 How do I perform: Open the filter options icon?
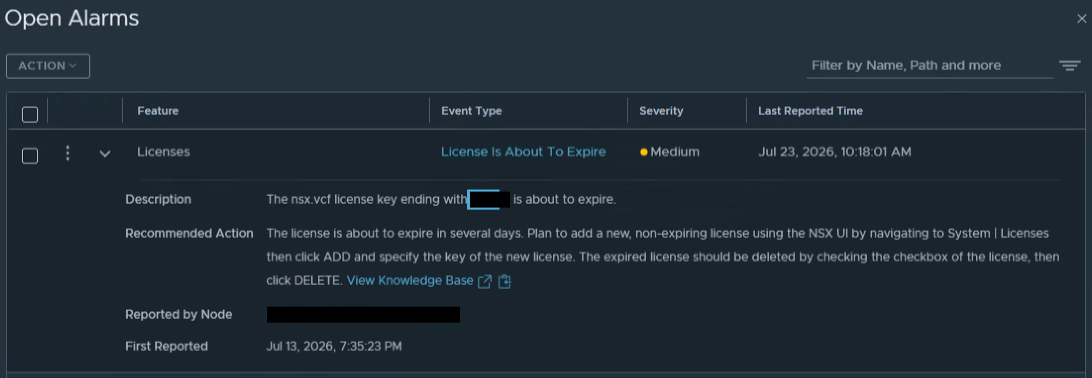coord(1070,65)
